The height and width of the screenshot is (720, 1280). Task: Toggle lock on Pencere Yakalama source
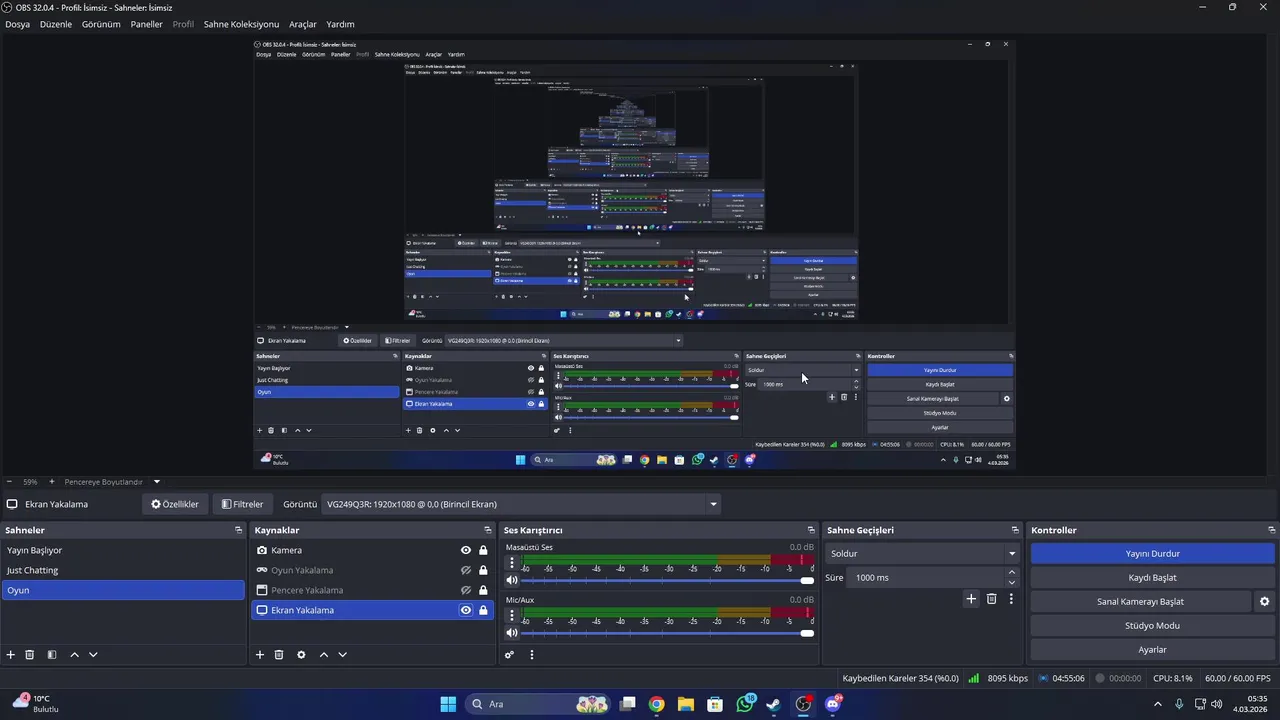coord(483,590)
